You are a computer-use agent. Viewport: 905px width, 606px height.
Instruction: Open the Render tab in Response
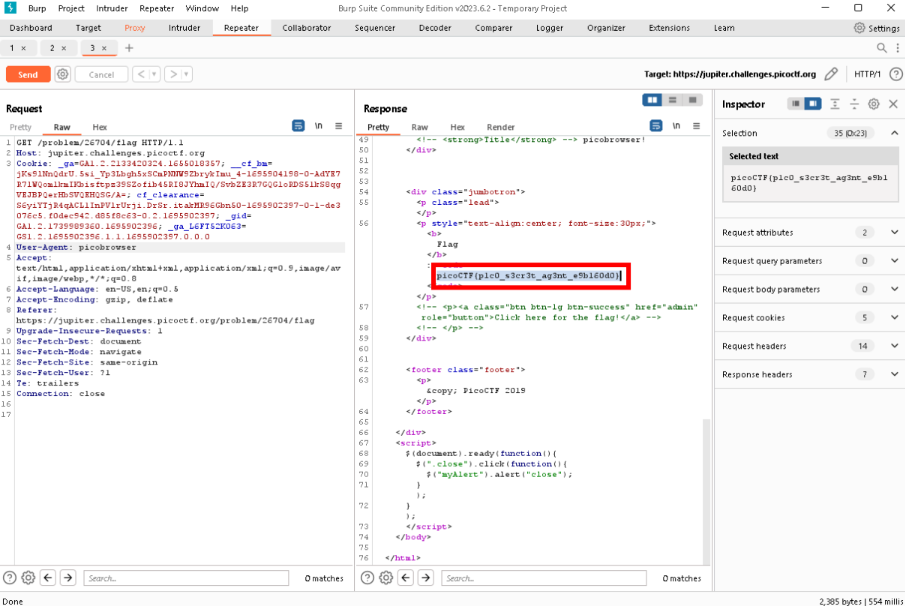point(500,127)
